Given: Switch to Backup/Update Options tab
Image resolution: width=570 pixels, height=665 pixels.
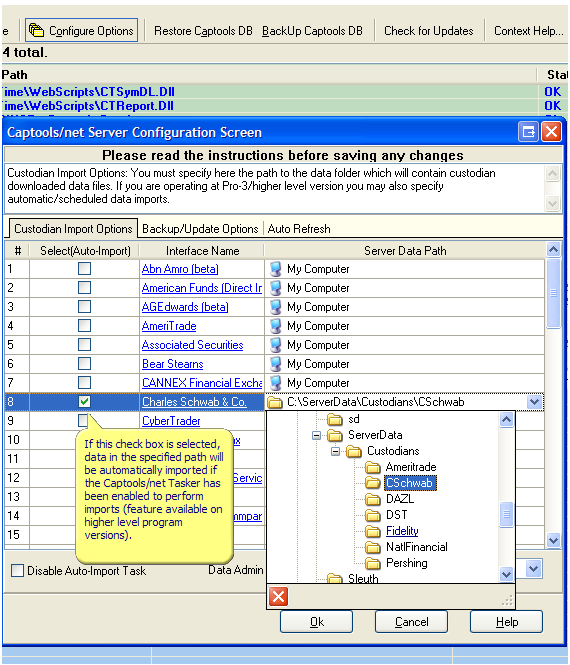Looking at the screenshot, I should coord(200,229).
